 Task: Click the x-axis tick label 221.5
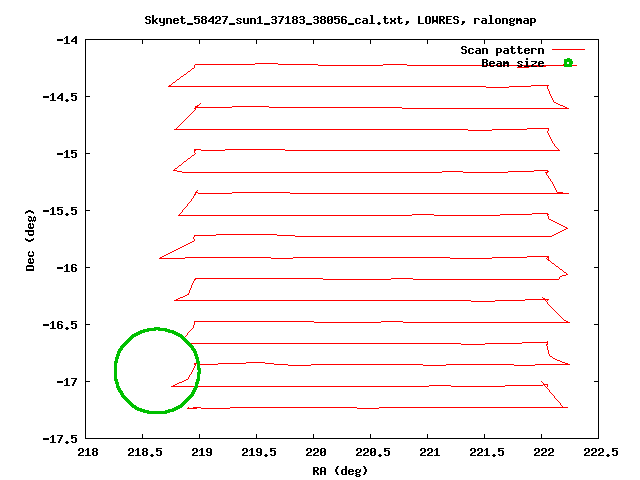487,452
